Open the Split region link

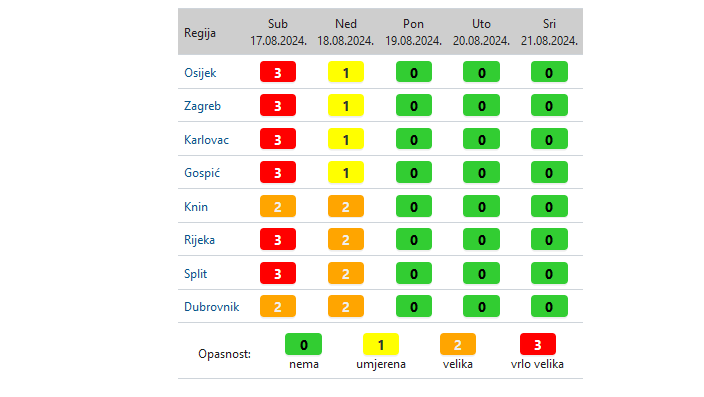click(196, 273)
